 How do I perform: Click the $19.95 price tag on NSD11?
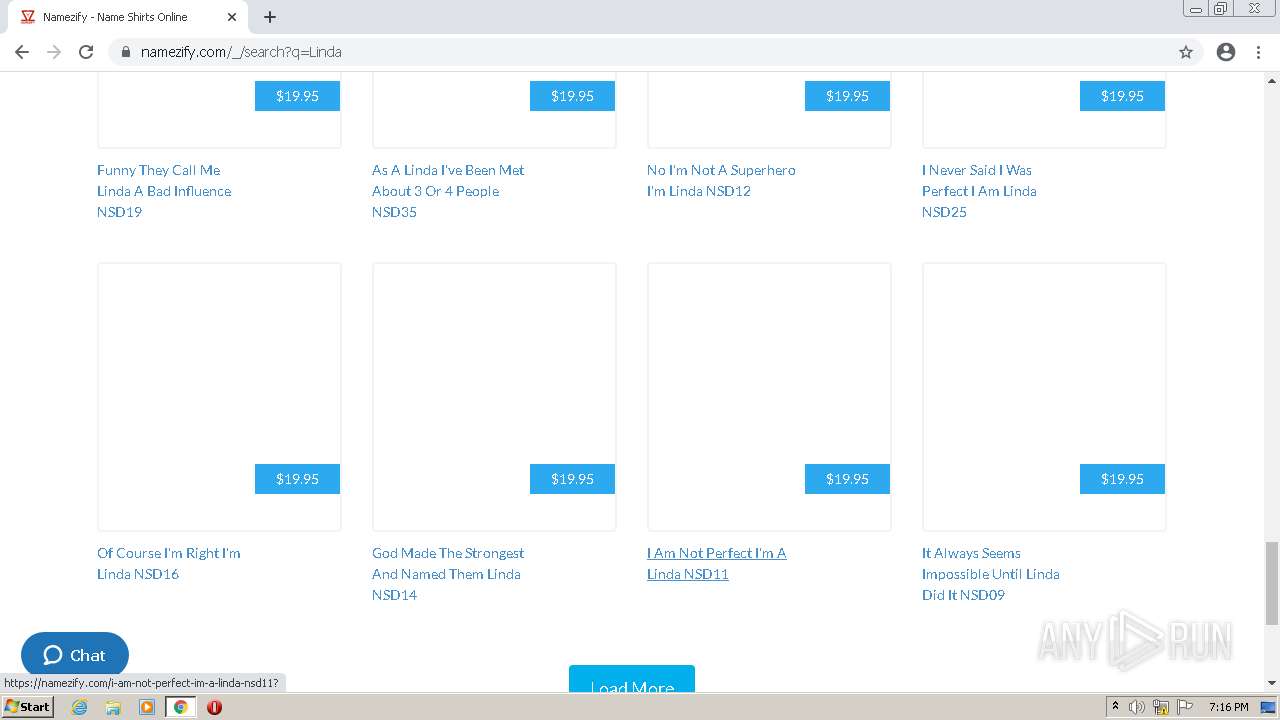pyautogui.click(x=847, y=479)
